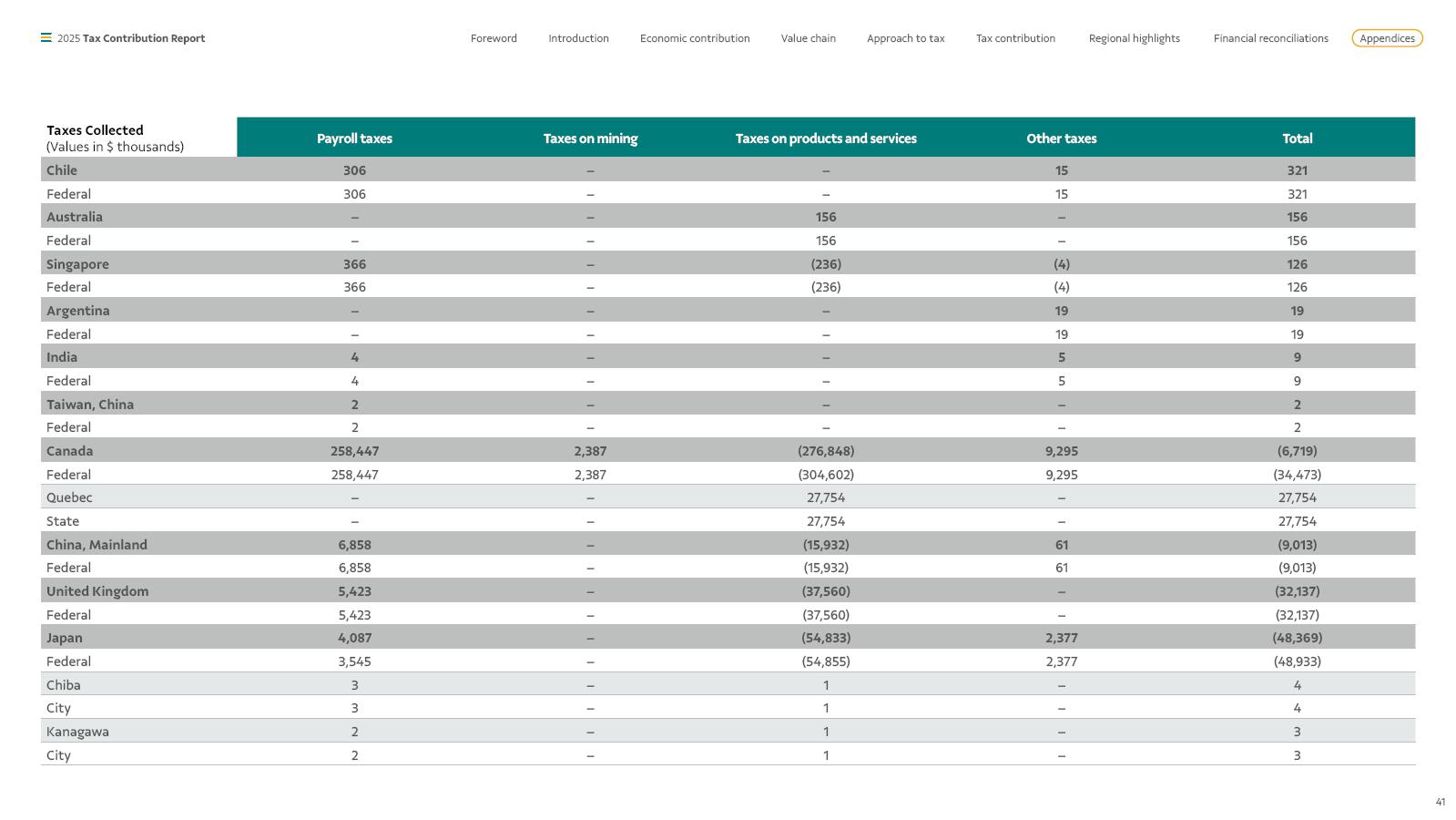Open the hamburger menu icon beside report title
Screen dimensions: 1456x820
pyautogui.click(x=46, y=38)
